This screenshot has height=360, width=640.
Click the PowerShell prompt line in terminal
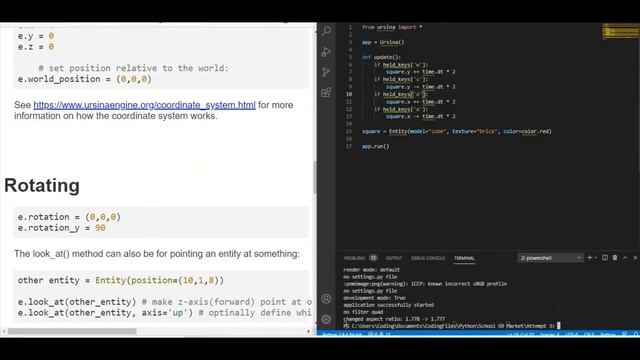(x=452, y=326)
